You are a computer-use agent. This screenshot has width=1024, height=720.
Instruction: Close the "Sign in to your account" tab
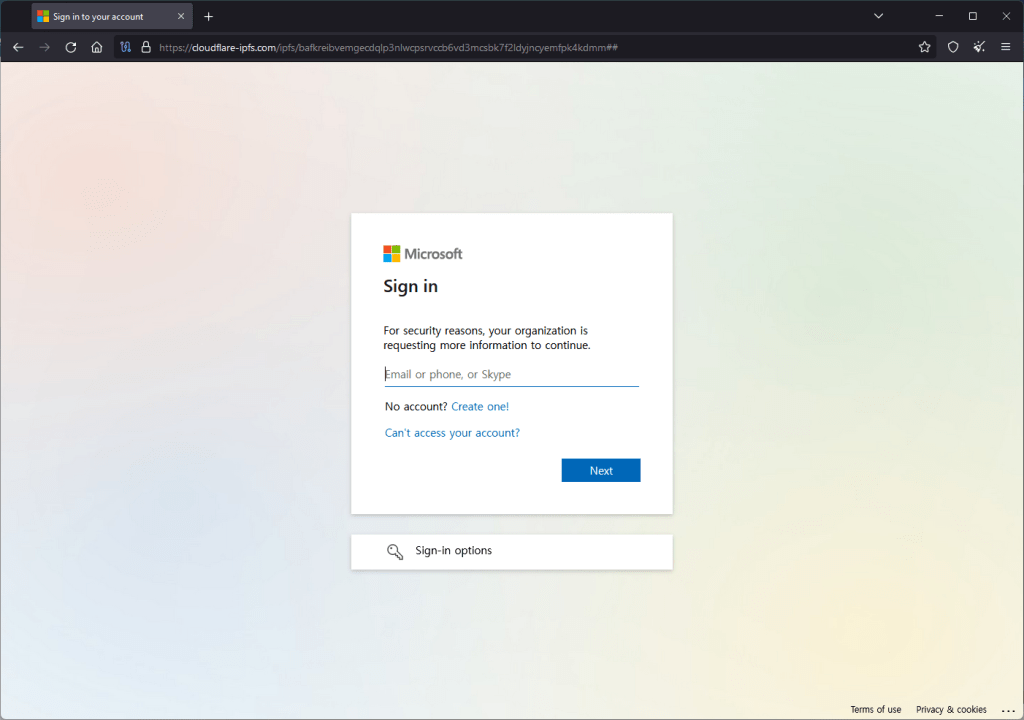coord(181,16)
